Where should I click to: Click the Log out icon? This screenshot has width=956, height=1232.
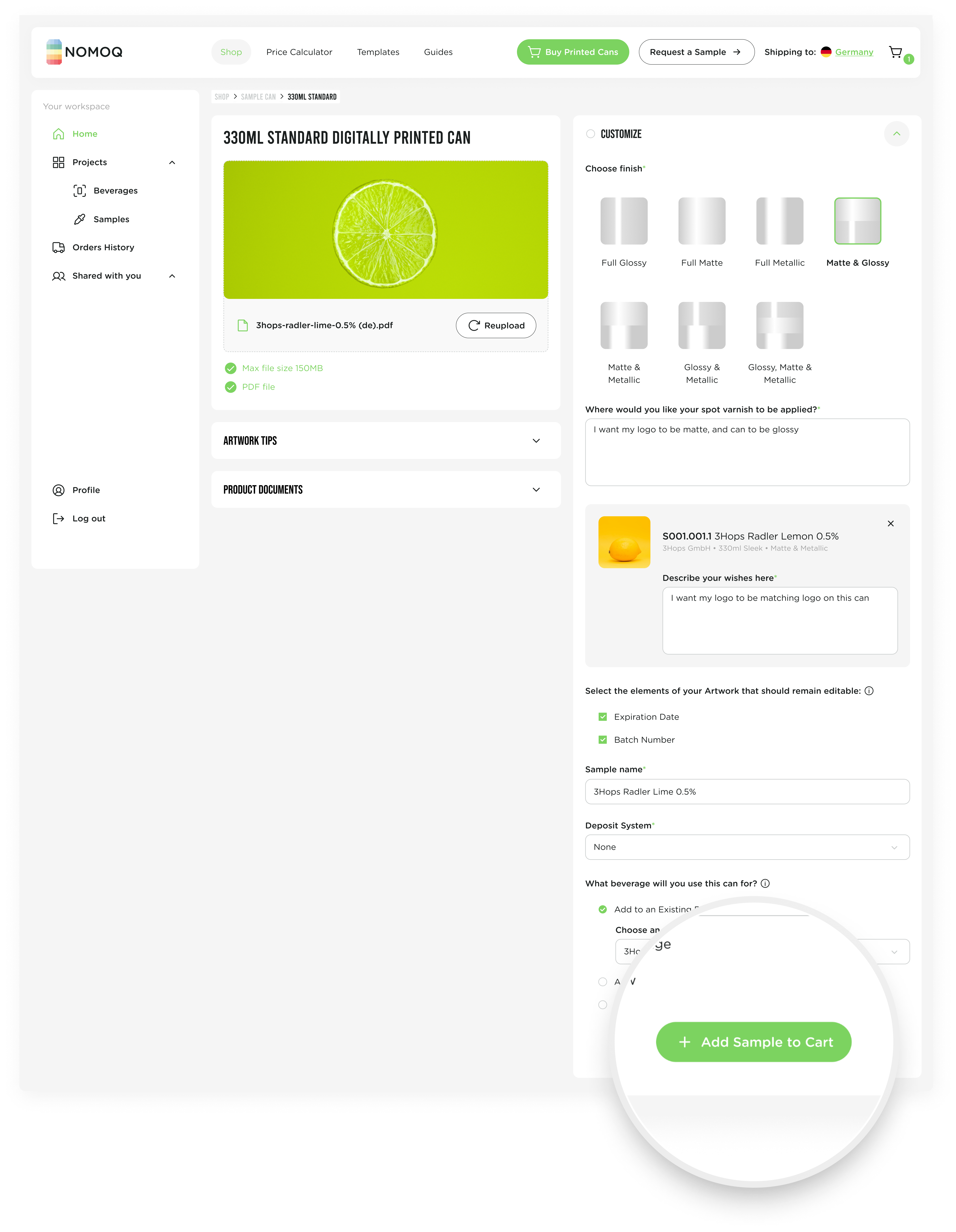(59, 518)
